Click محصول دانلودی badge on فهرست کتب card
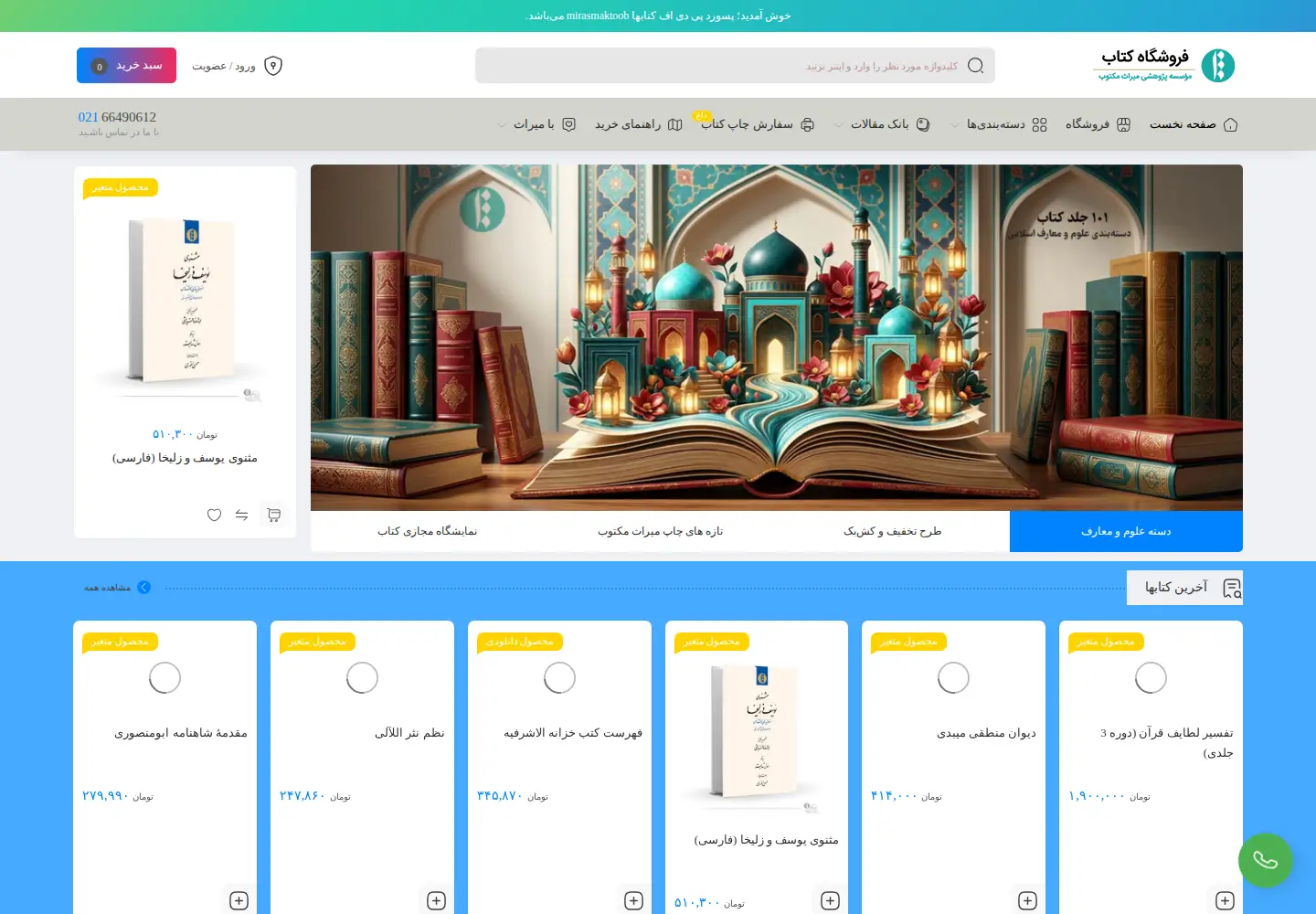 (519, 642)
